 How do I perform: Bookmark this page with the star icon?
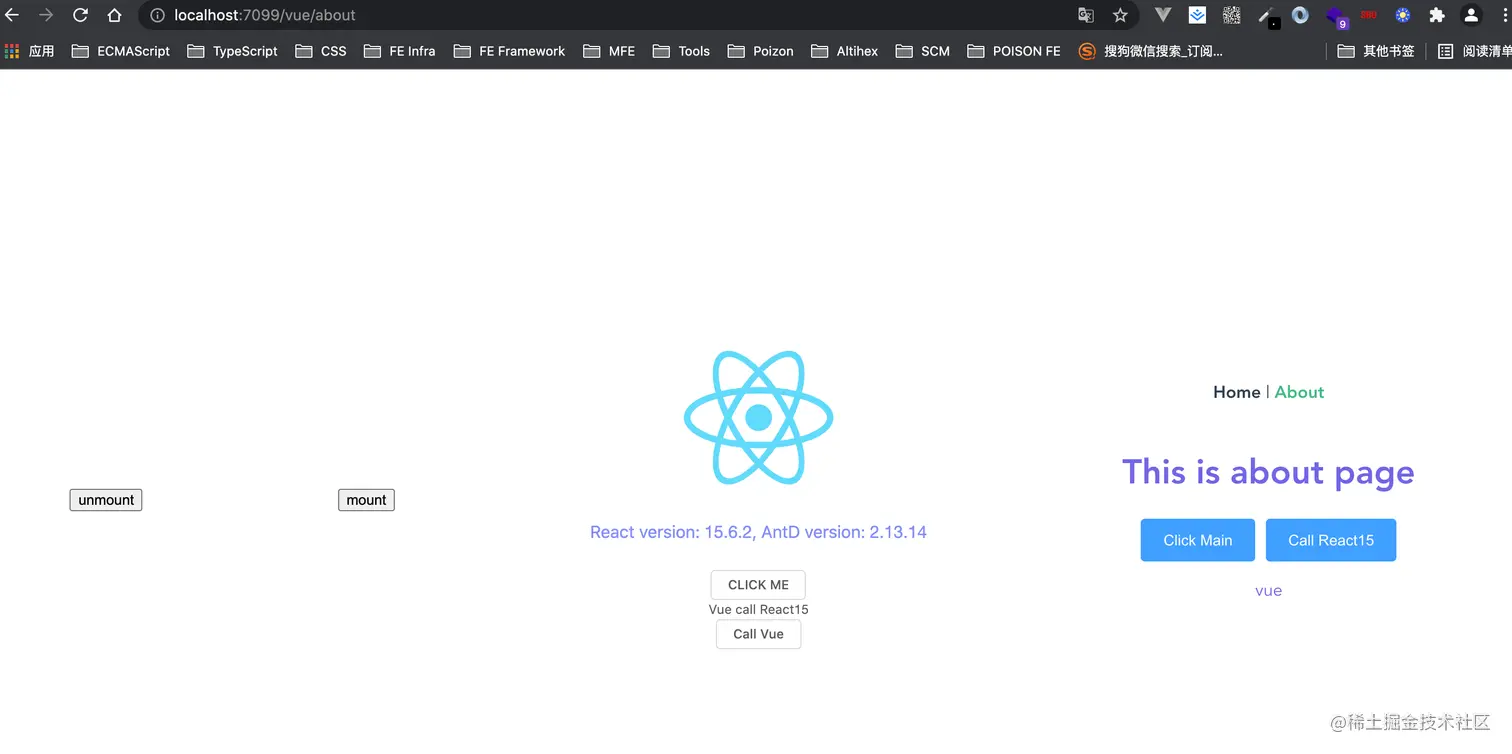tap(1120, 15)
